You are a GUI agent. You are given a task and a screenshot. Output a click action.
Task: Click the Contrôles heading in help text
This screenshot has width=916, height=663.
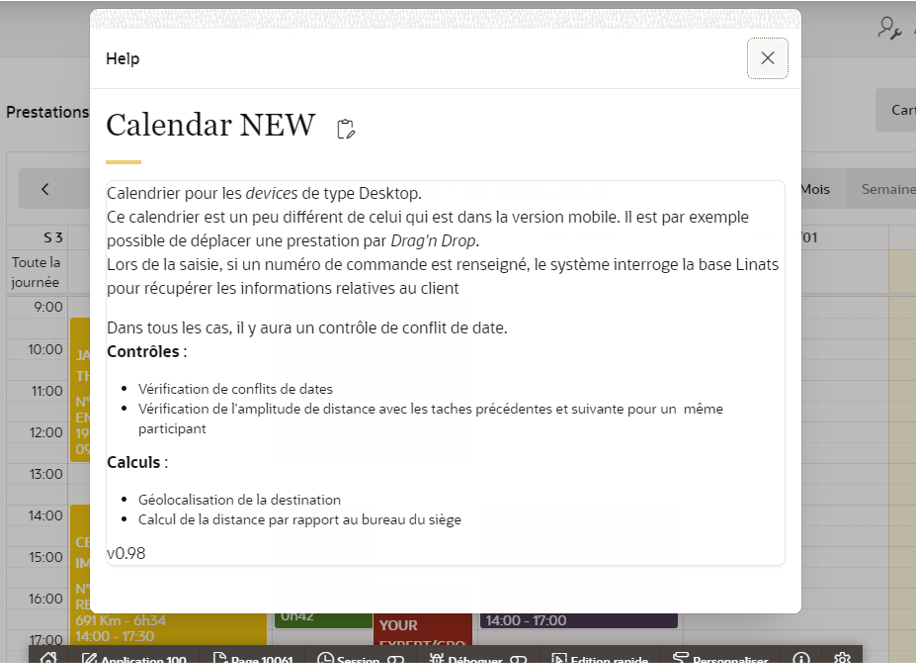[143, 352]
